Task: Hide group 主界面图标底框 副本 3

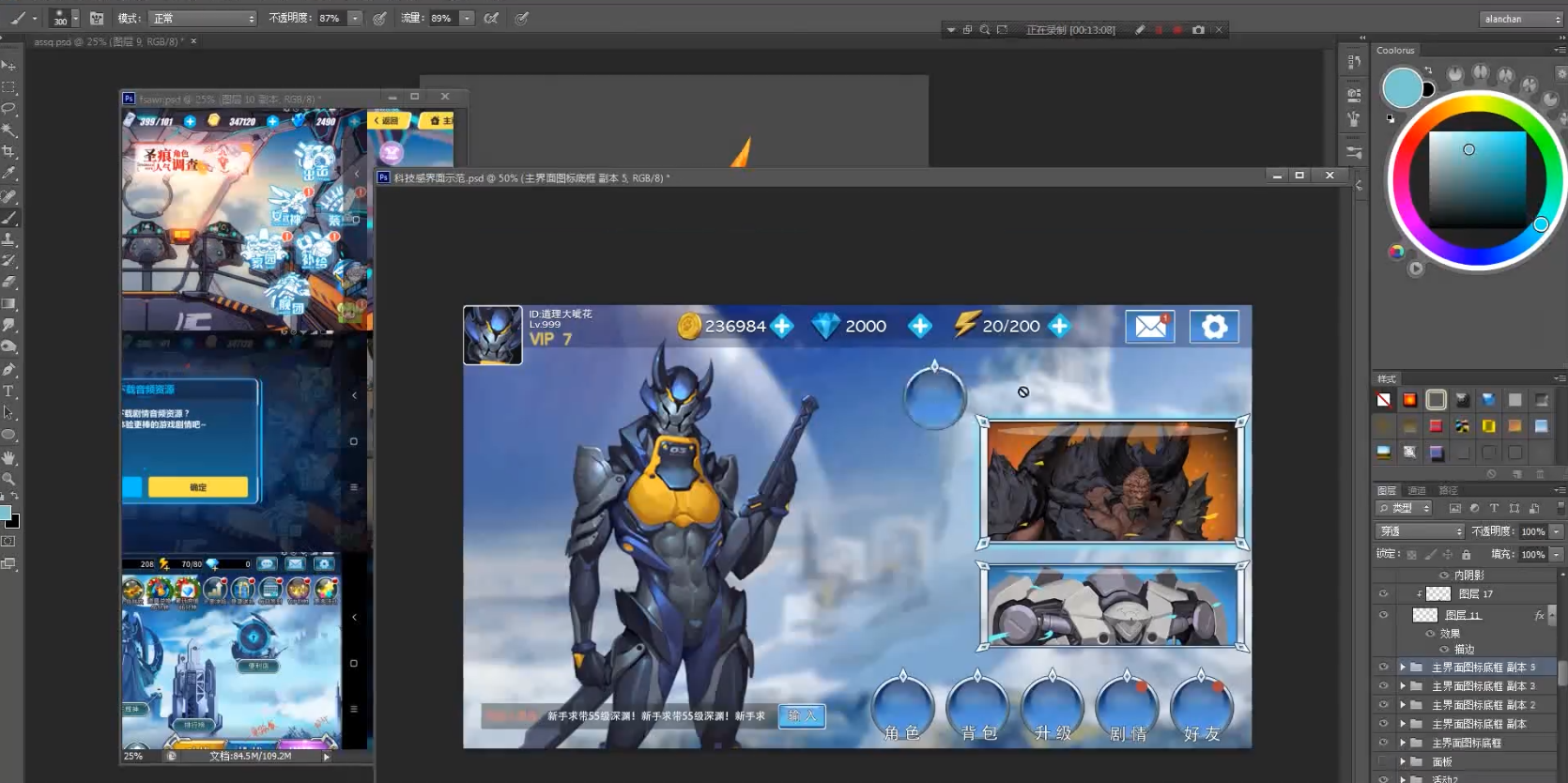Action: click(1383, 686)
